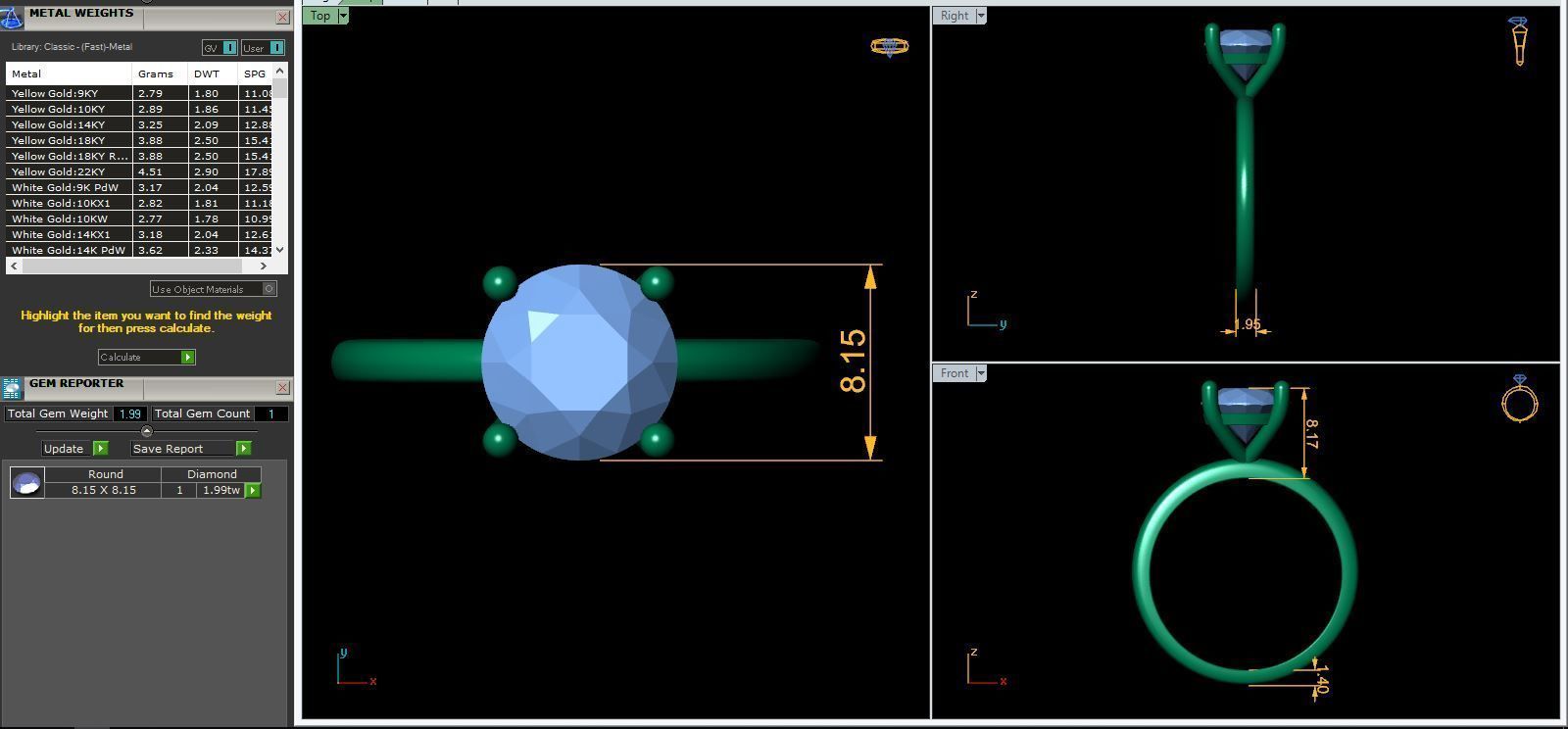This screenshot has width=1568, height=729.
Task: Collapse the Gem Reporter summary with the up arrow
Action: click(x=147, y=431)
